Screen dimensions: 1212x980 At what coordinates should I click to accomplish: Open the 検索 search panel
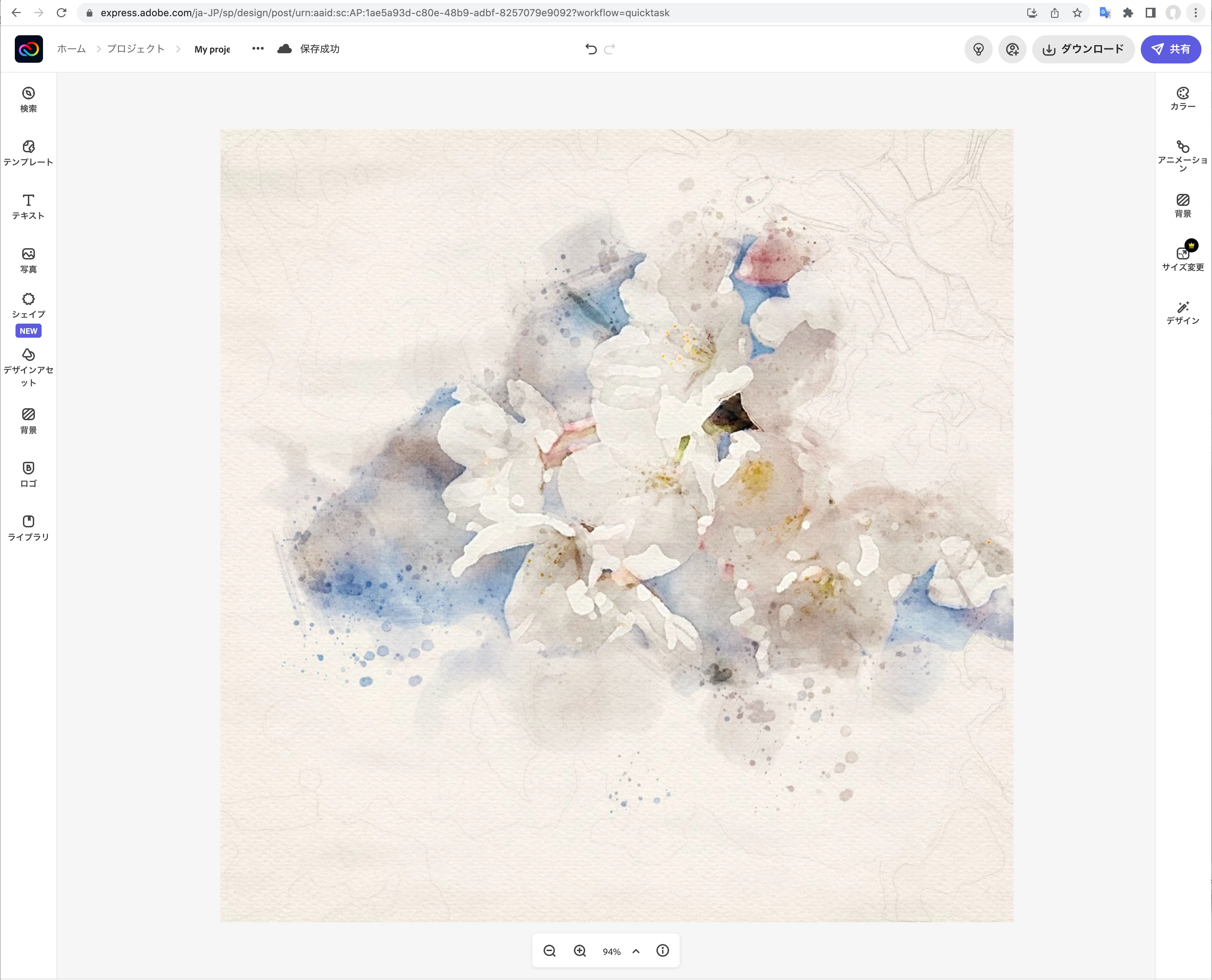click(x=28, y=99)
